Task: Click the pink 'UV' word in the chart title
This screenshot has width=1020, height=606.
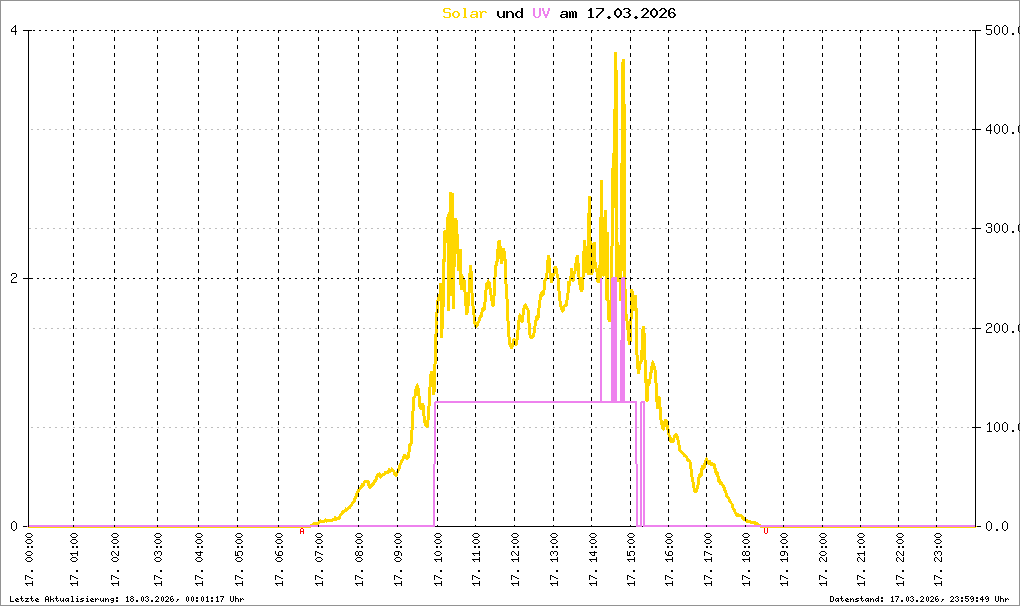Action: pos(541,13)
